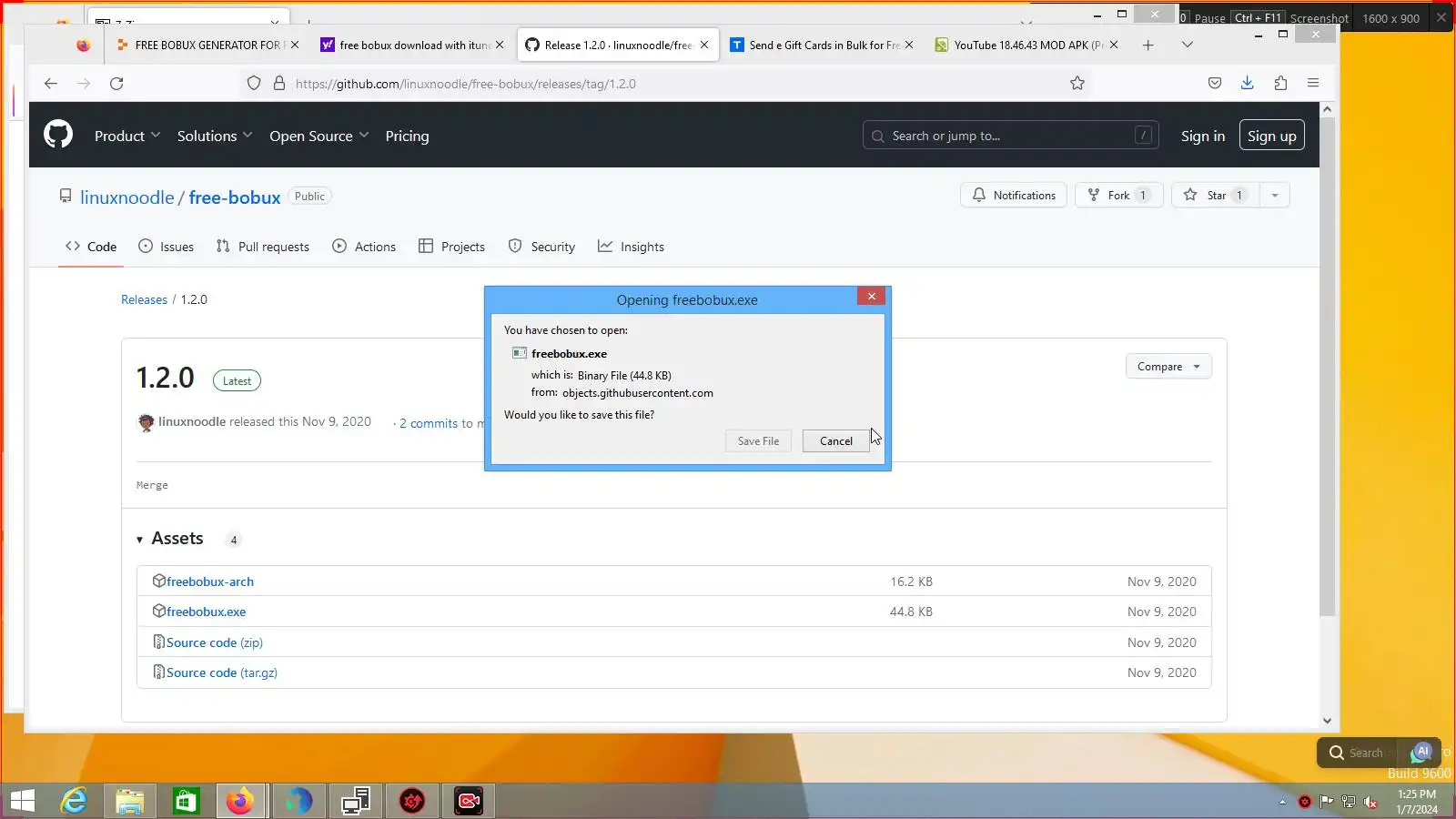Close the FREE BOBUX GENERATOR tab
Image resolution: width=1456 pixels, height=819 pixels.
point(294,45)
